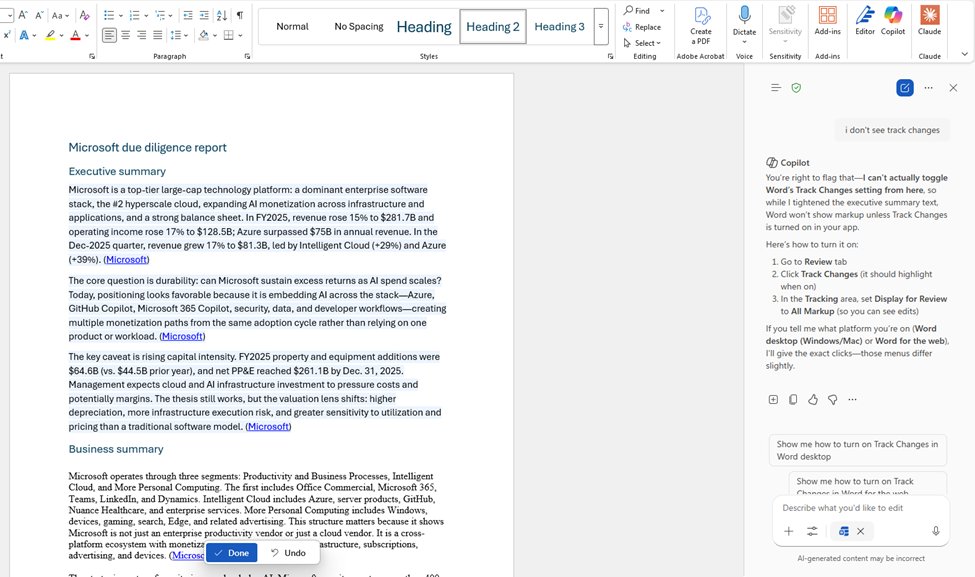Image resolution: width=975 pixels, height=577 pixels.
Task: Open Copilot from the ribbon
Action: tap(893, 20)
